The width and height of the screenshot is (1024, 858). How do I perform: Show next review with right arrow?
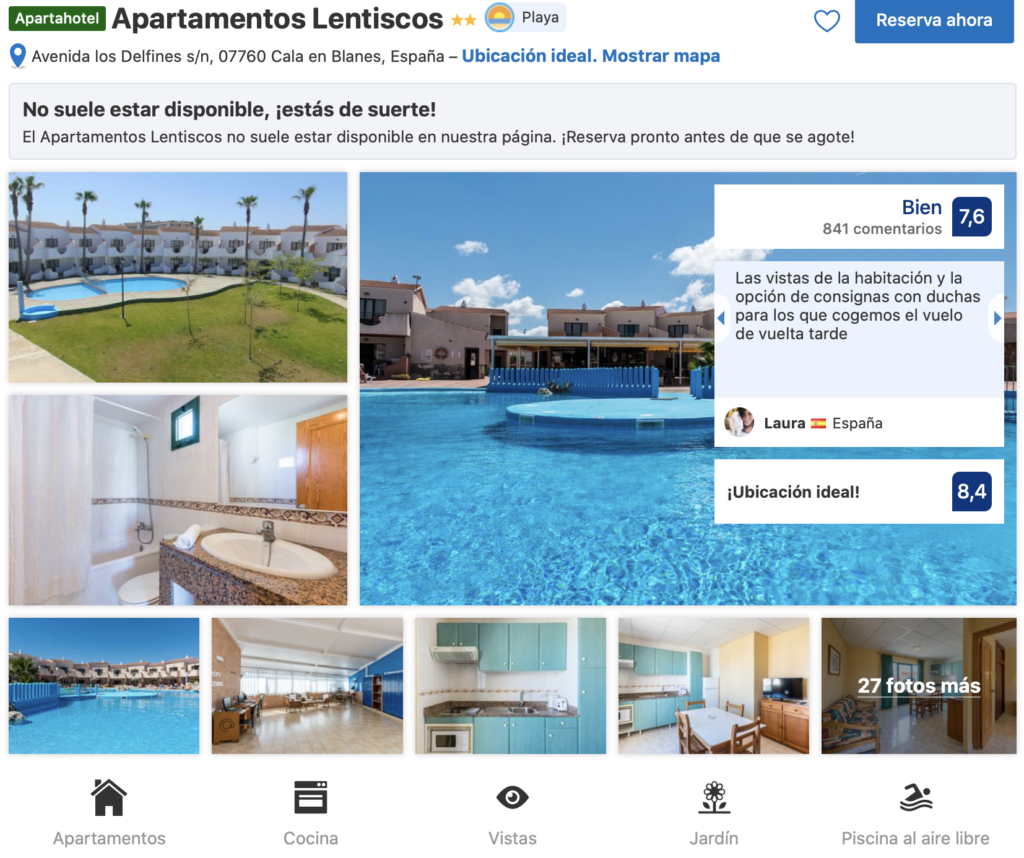pos(997,318)
